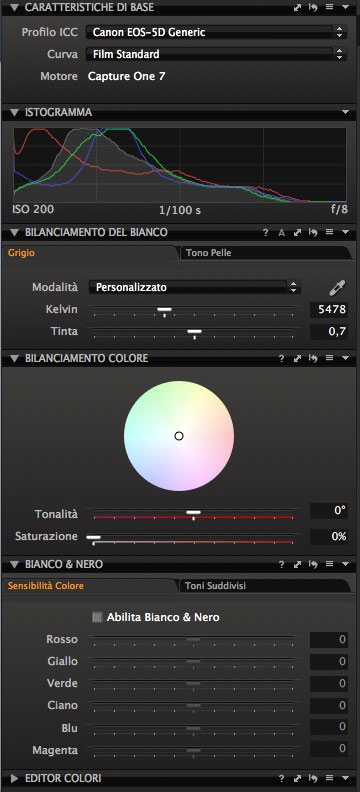This screenshot has width=360, height=792.
Task: Open help for Bianco & Nero panel
Action: pos(281,564)
